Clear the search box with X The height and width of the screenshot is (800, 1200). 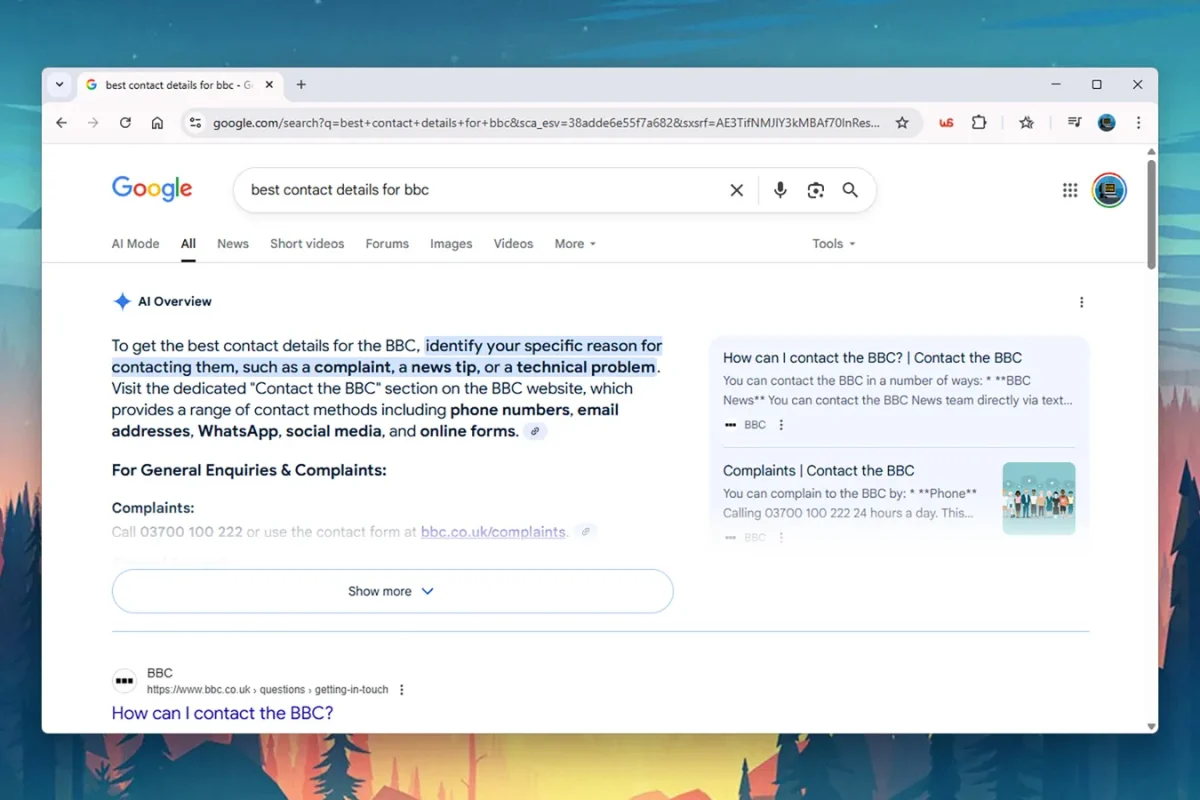pos(737,190)
